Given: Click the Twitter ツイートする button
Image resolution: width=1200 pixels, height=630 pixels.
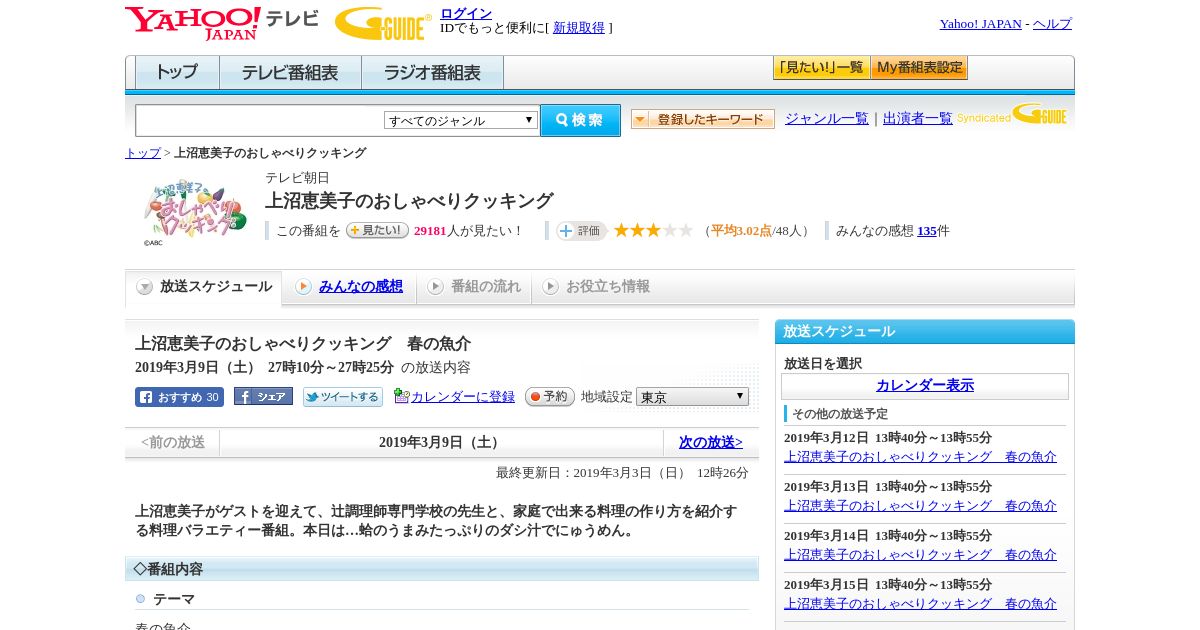Looking at the screenshot, I should [x=343, y=397].
